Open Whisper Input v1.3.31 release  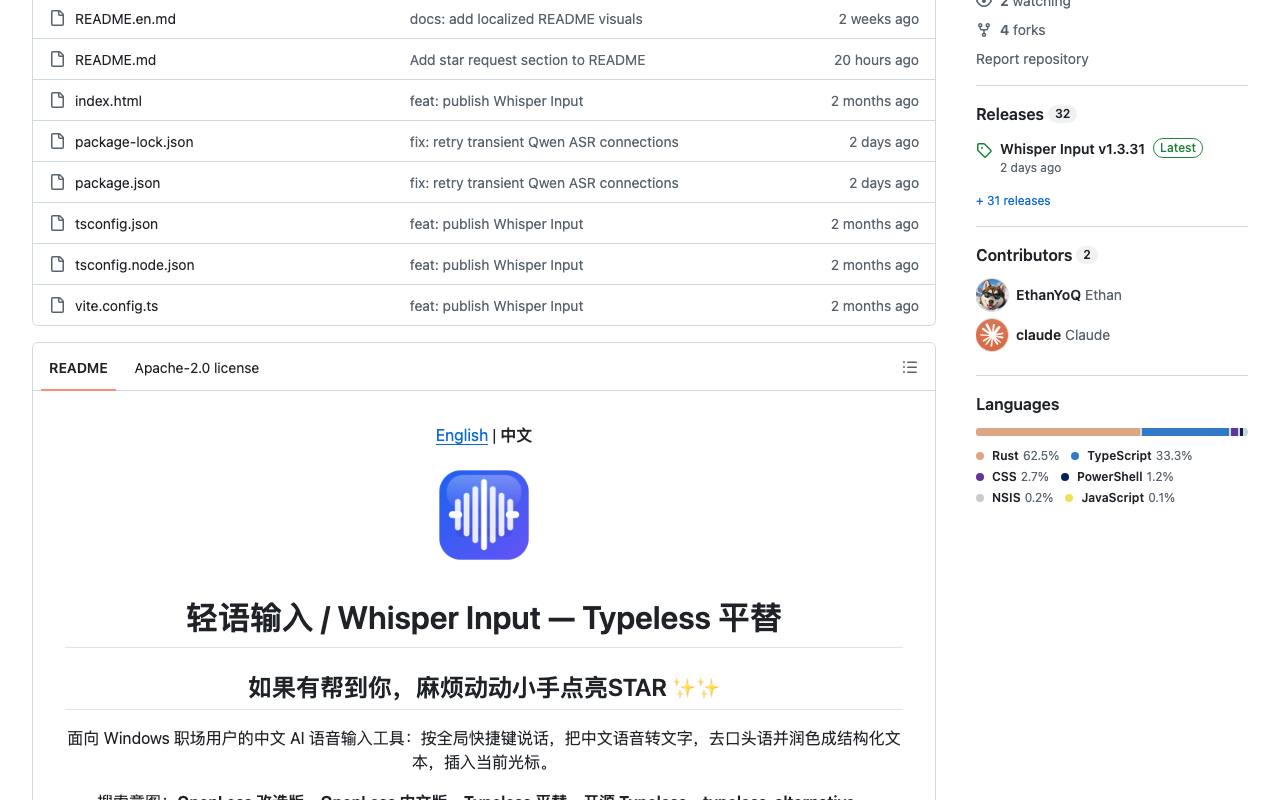1072,149
